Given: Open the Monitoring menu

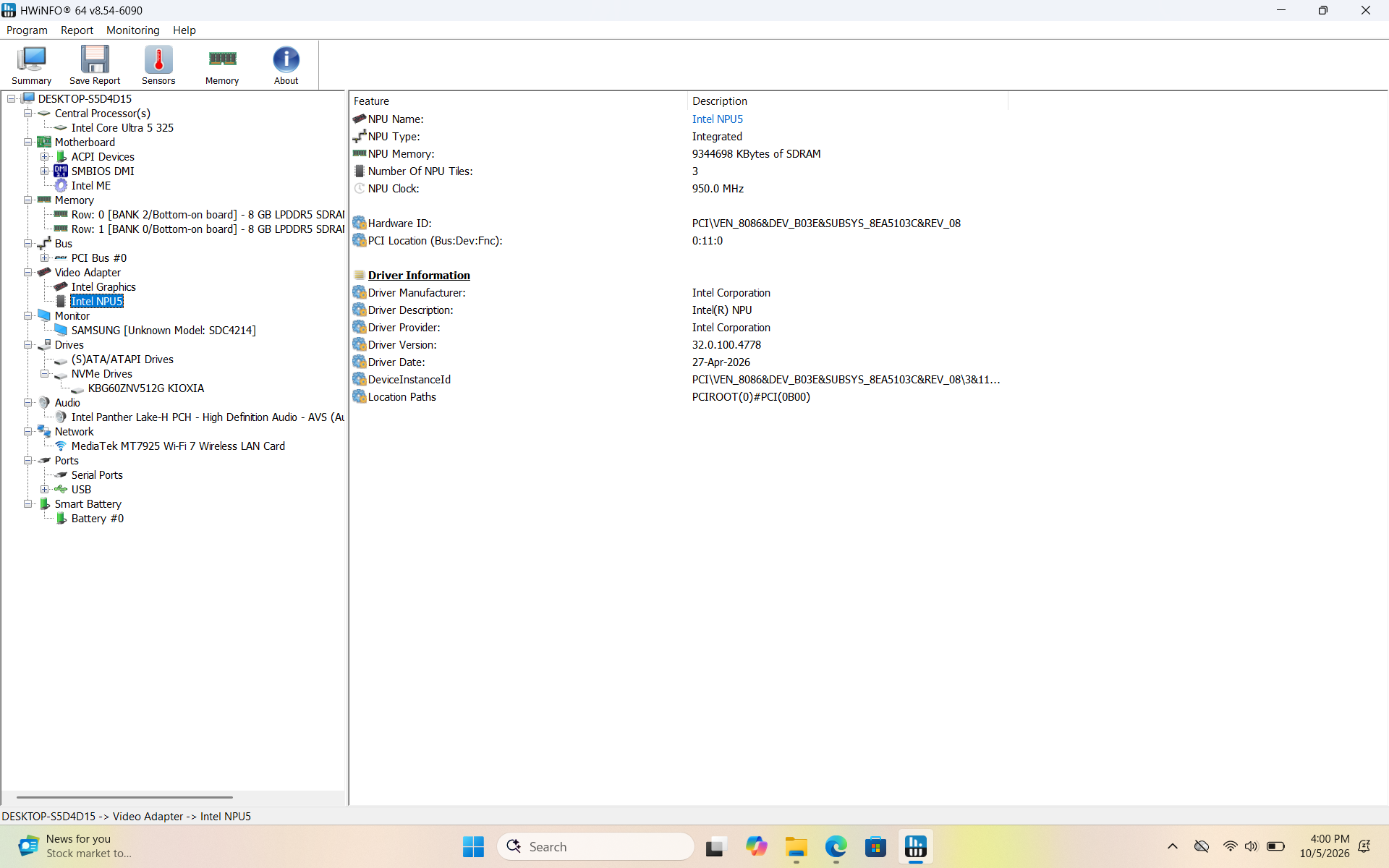Looking at the screenshot, I should click(x=132, y=30).
